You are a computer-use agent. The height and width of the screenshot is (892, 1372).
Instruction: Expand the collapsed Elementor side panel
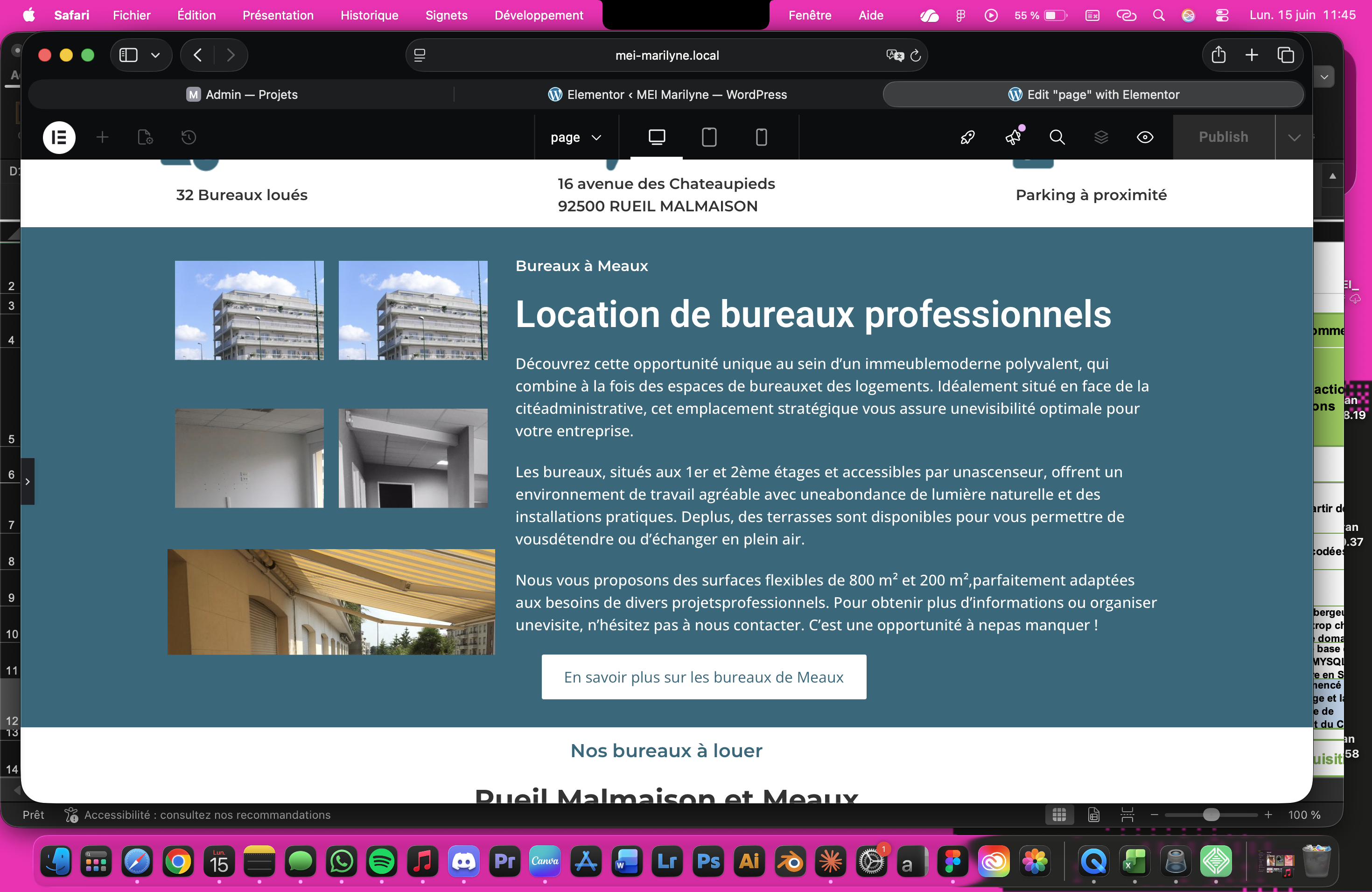pos(27,481)
